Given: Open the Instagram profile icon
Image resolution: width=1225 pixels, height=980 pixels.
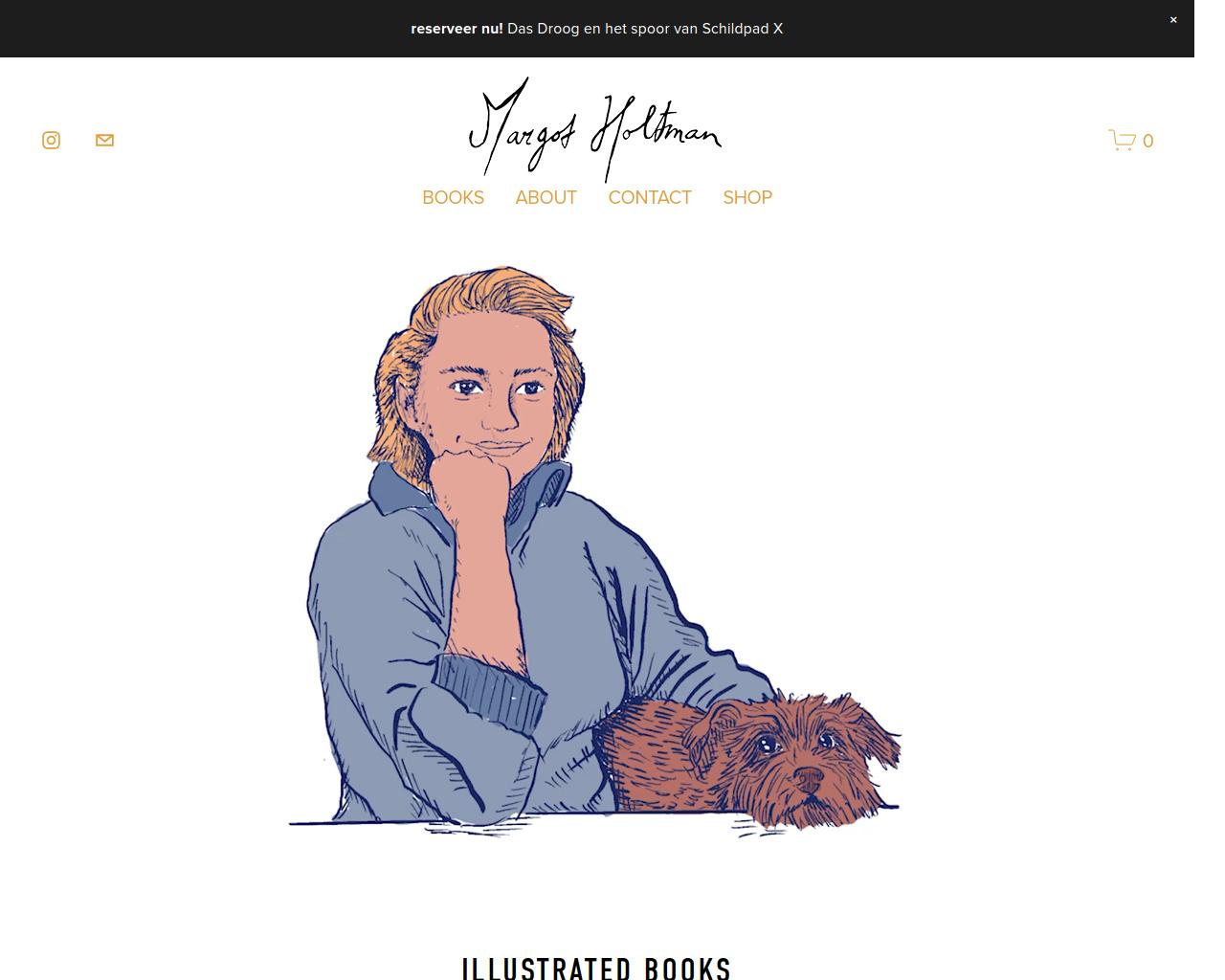Looking at the screenshot, I should coord(51,141).
